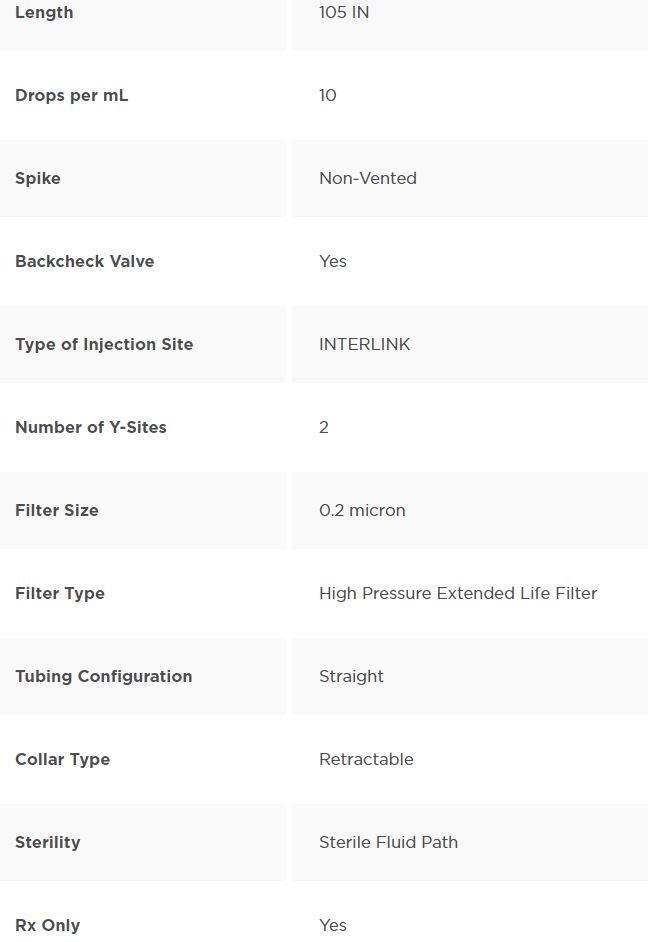Select the Sterile Fluid Path value
648x942 pixels.
389,842
